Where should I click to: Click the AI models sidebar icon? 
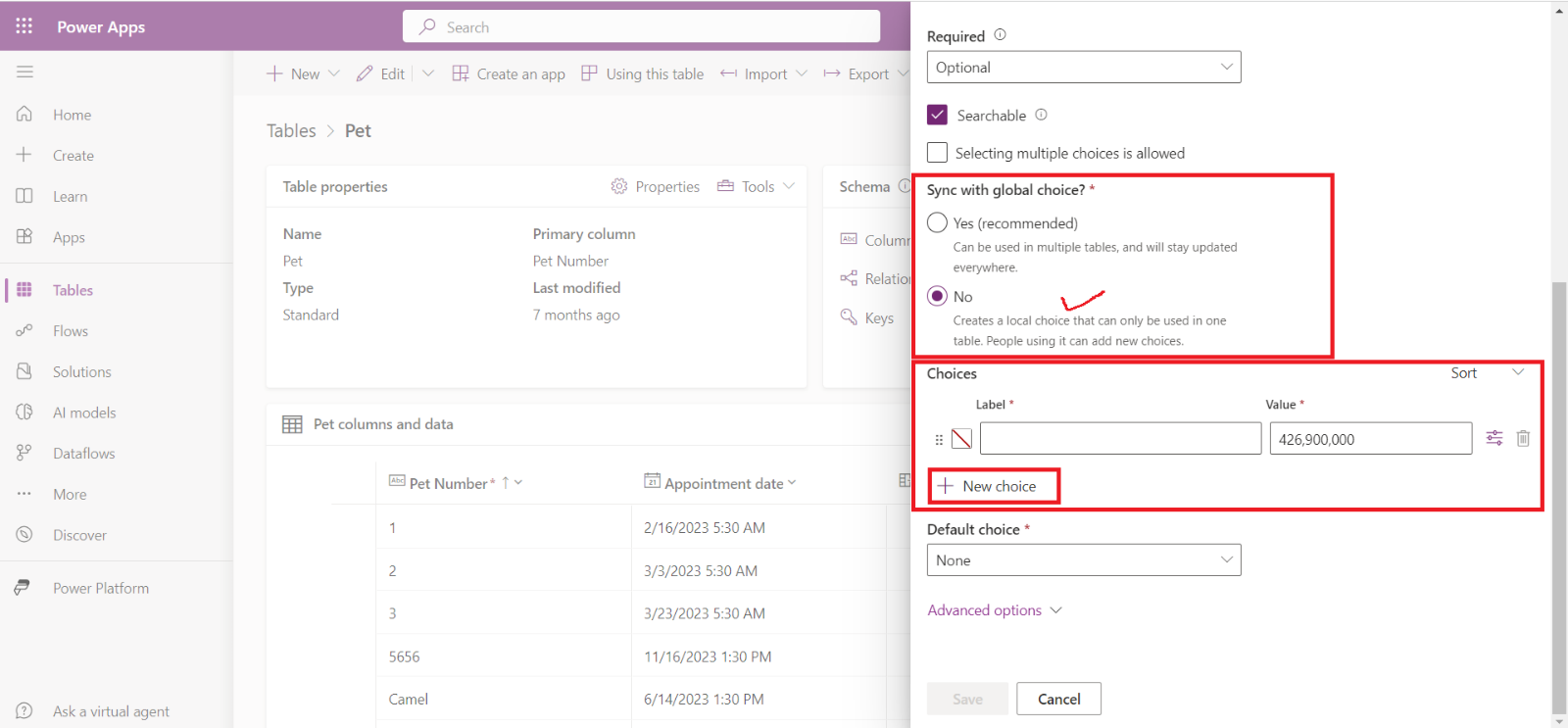point(24,413)
